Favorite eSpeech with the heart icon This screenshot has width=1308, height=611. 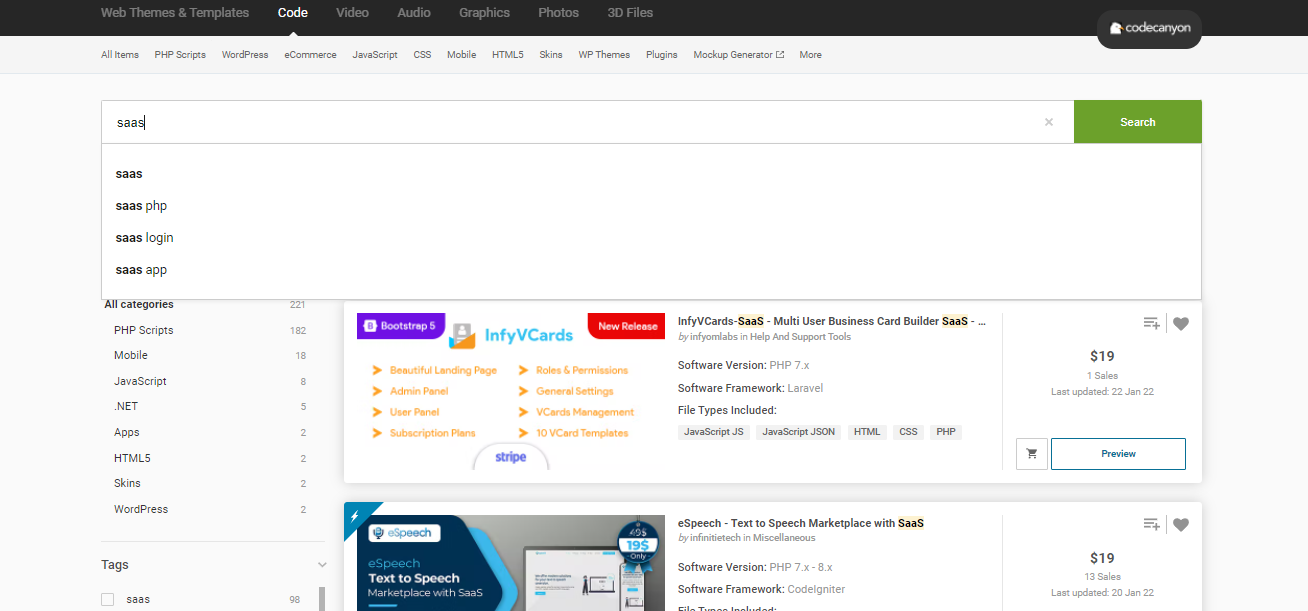point(1181,524)
